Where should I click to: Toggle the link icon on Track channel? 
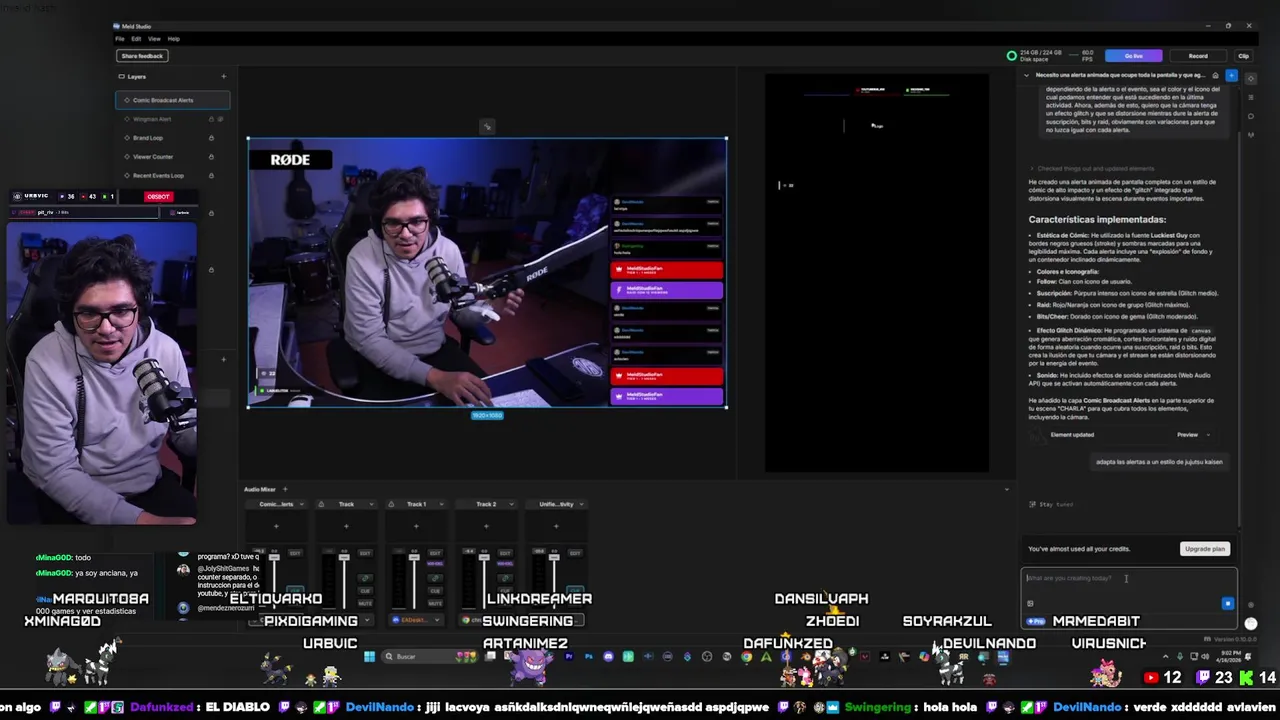(x=365, y=578)
